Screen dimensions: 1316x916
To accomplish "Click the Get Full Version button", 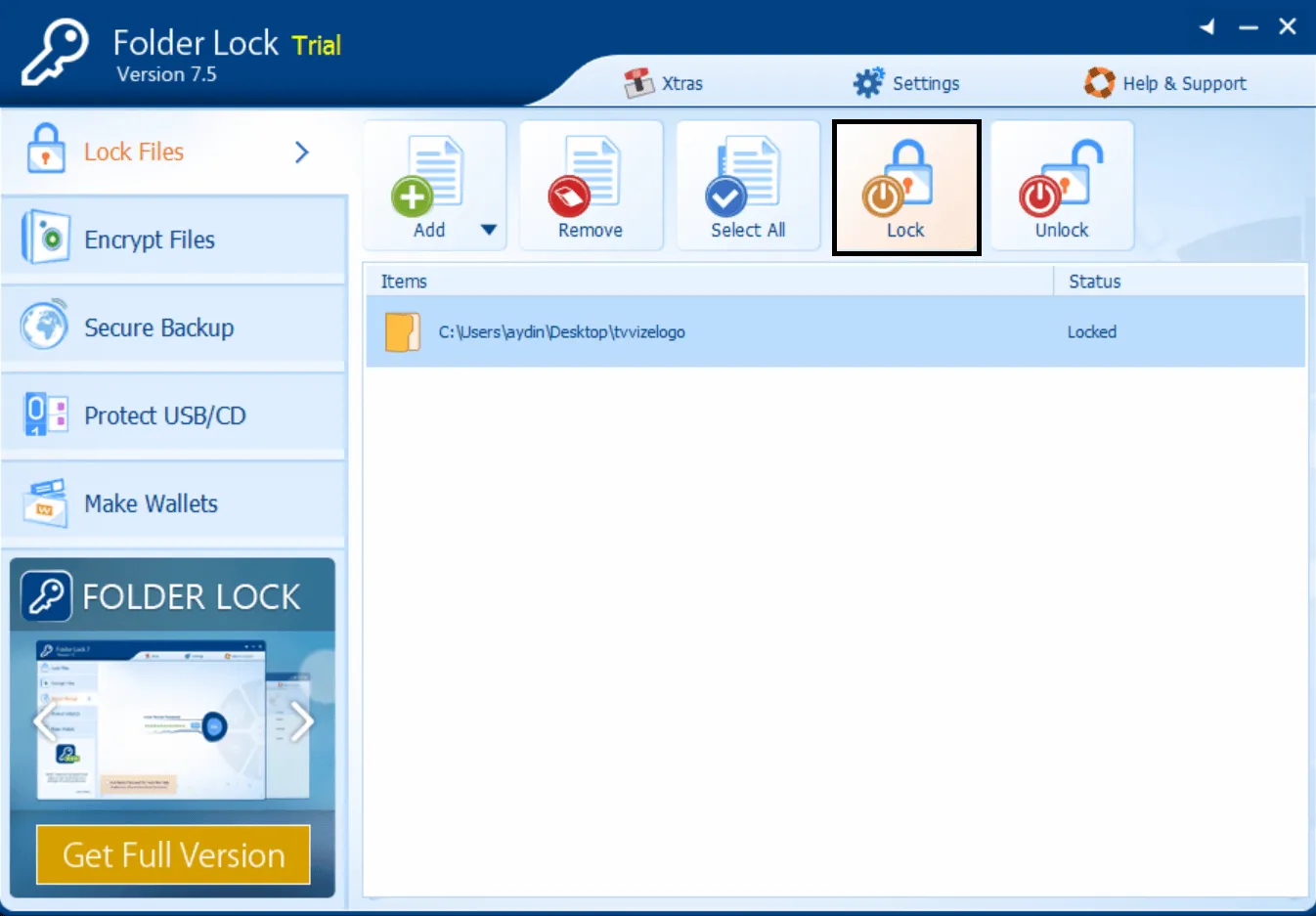I will pyautogui.click(x=173, y=855).
